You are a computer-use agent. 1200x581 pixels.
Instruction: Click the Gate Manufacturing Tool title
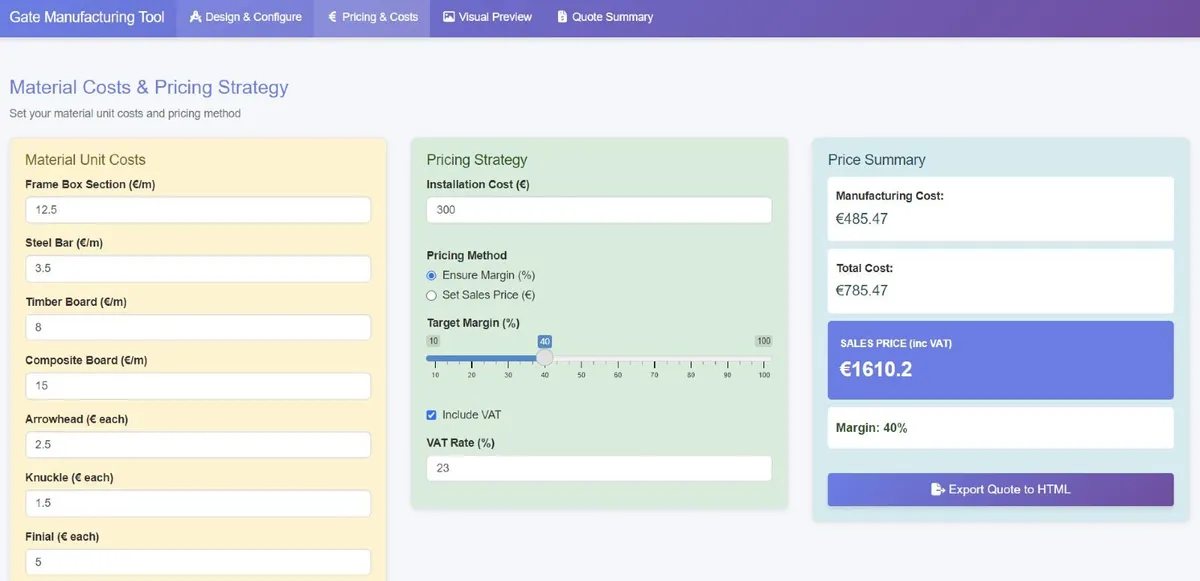(87, 17)
